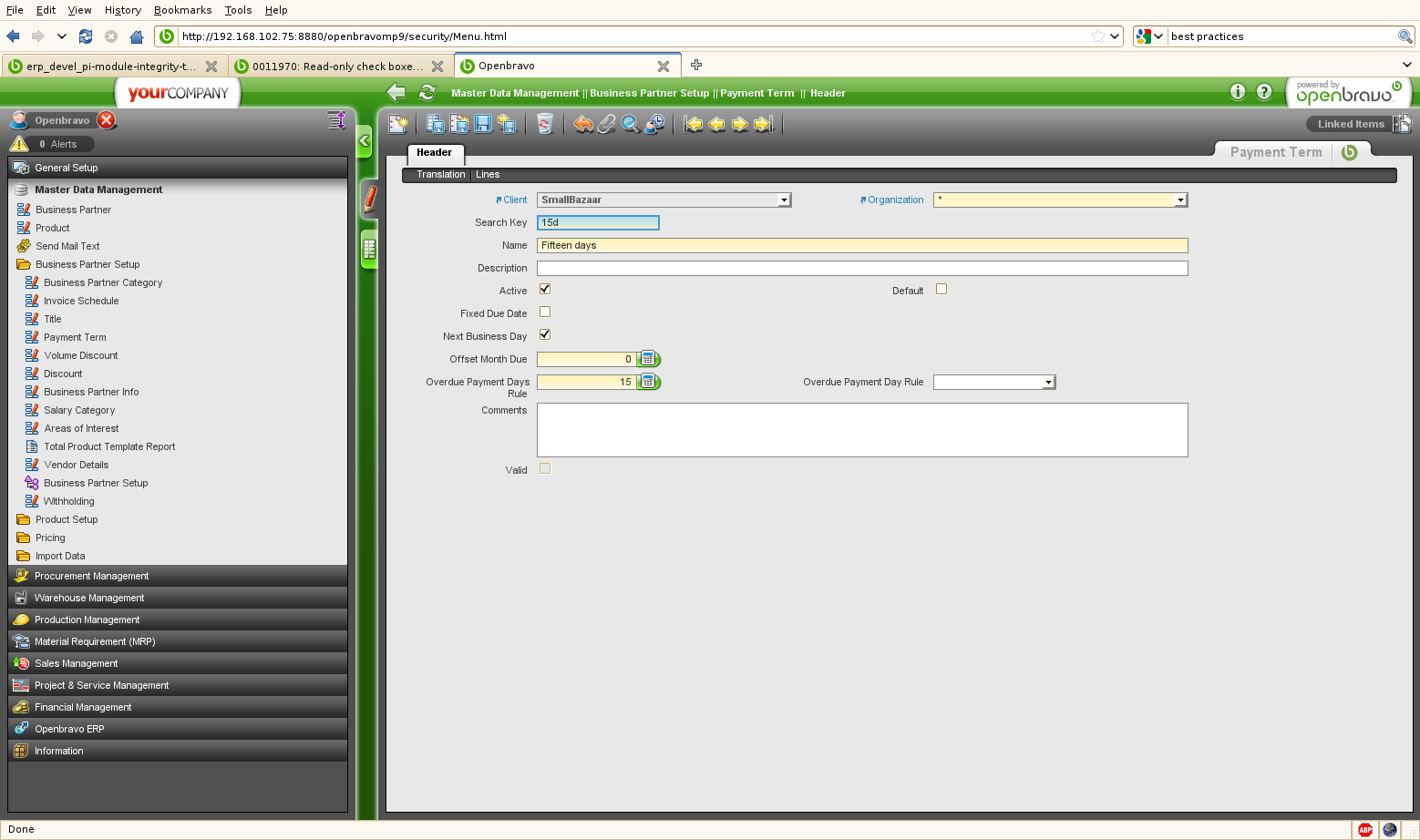Open calculator for Offset Month Due
Image resolution: width=1420 pixels, height=840 pixels.
click(x=648, y=359)
